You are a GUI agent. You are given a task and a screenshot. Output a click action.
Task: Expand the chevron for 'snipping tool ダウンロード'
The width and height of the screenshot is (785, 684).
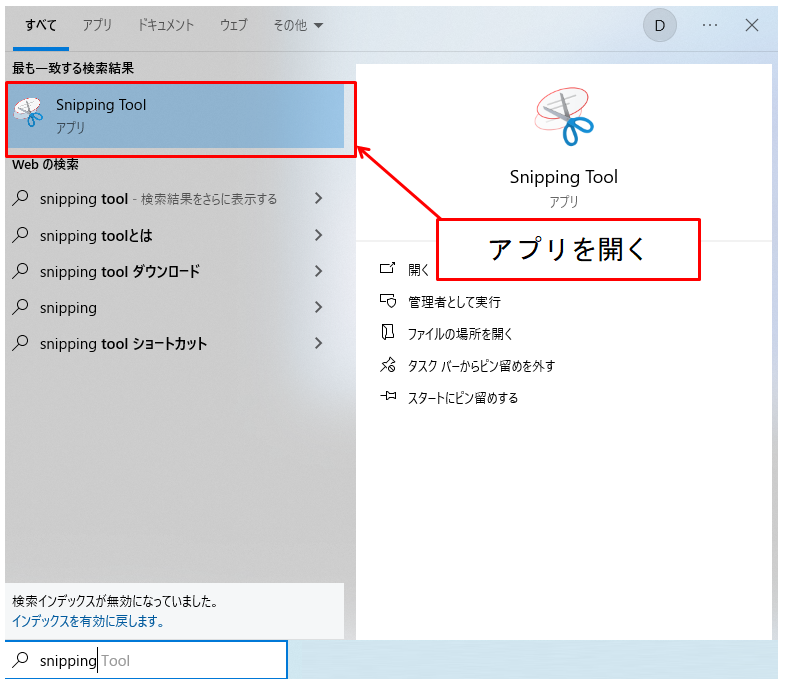(x=318, y=271)
